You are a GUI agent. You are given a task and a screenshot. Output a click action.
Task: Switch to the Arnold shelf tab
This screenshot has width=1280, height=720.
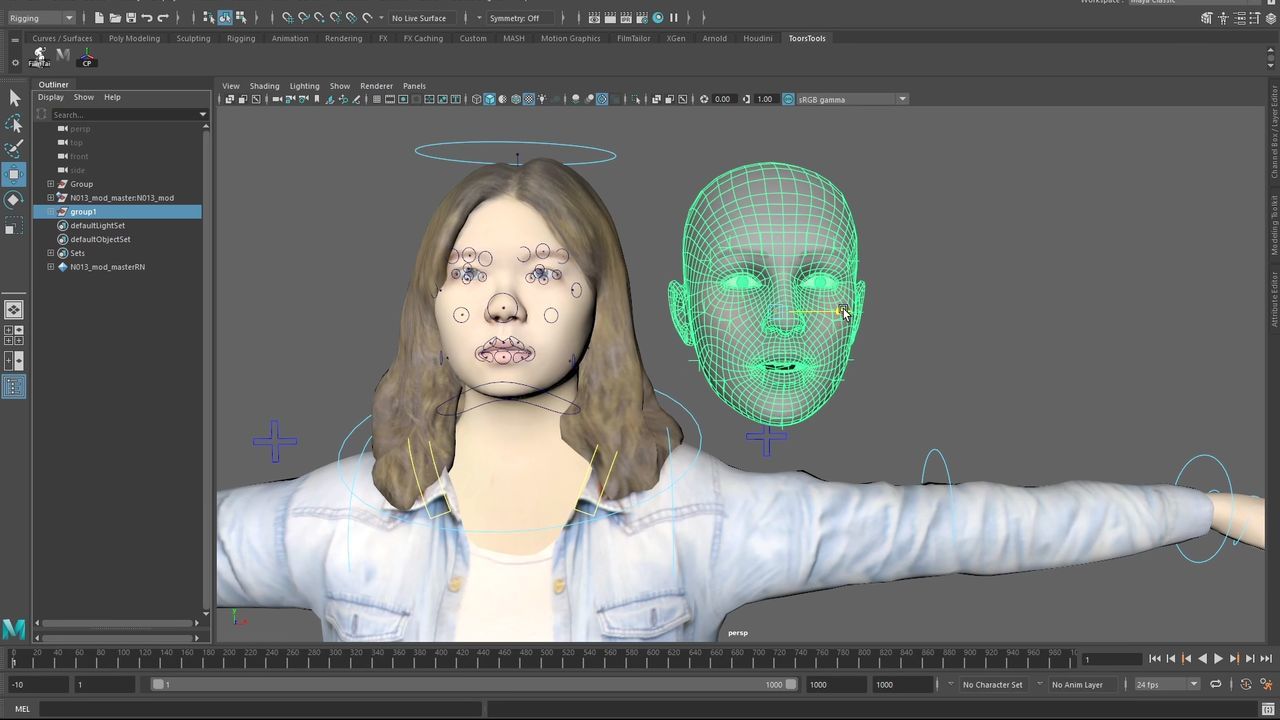[x=714, y=38]
